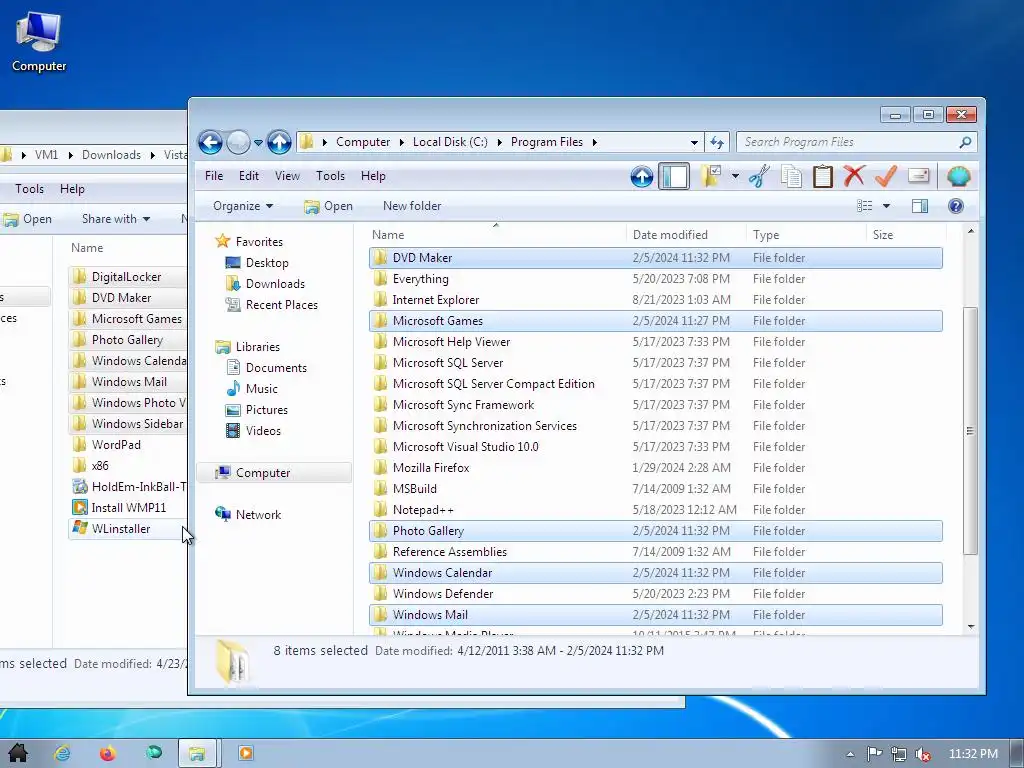The height and width of the screenshot is (768, 1024).
Task: Click the file list vertical scrollbar thumb
Action: (x=970, y=431)
